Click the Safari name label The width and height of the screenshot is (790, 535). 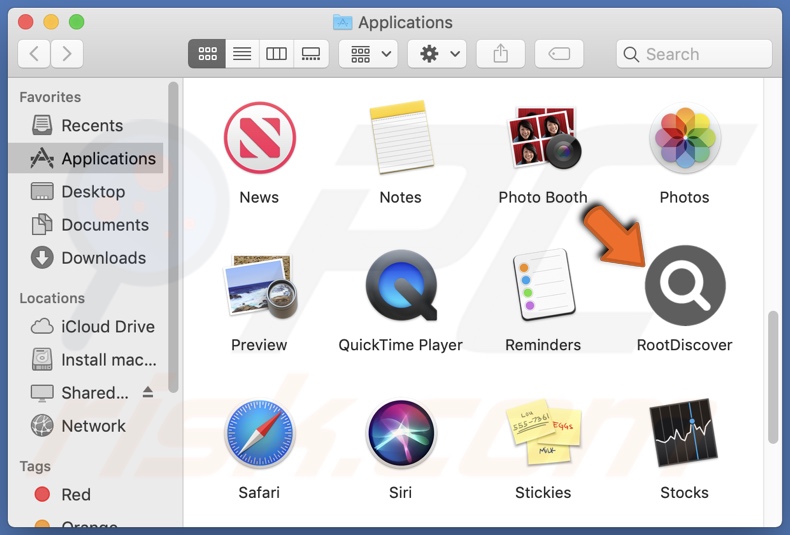(259, 493)
